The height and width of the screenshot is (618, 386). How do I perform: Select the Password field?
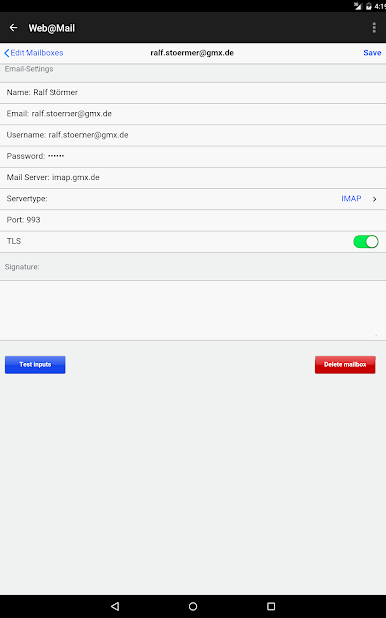click(x=193, y=156)
